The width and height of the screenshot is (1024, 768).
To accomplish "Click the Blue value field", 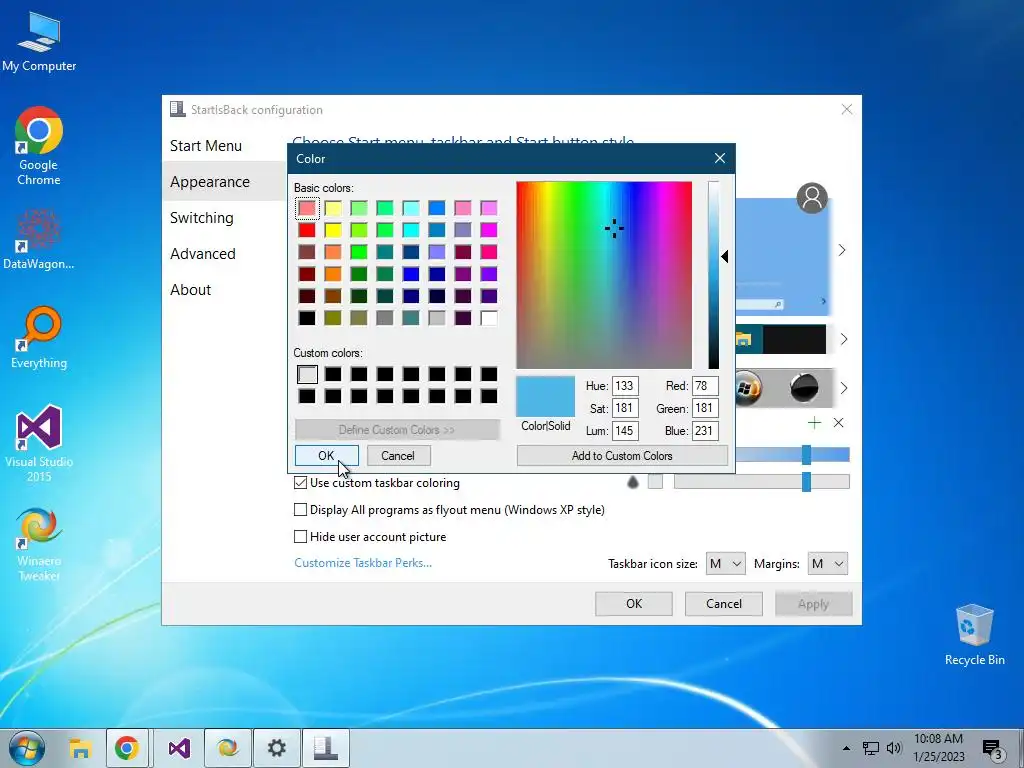I will click(x=705, y=430).
